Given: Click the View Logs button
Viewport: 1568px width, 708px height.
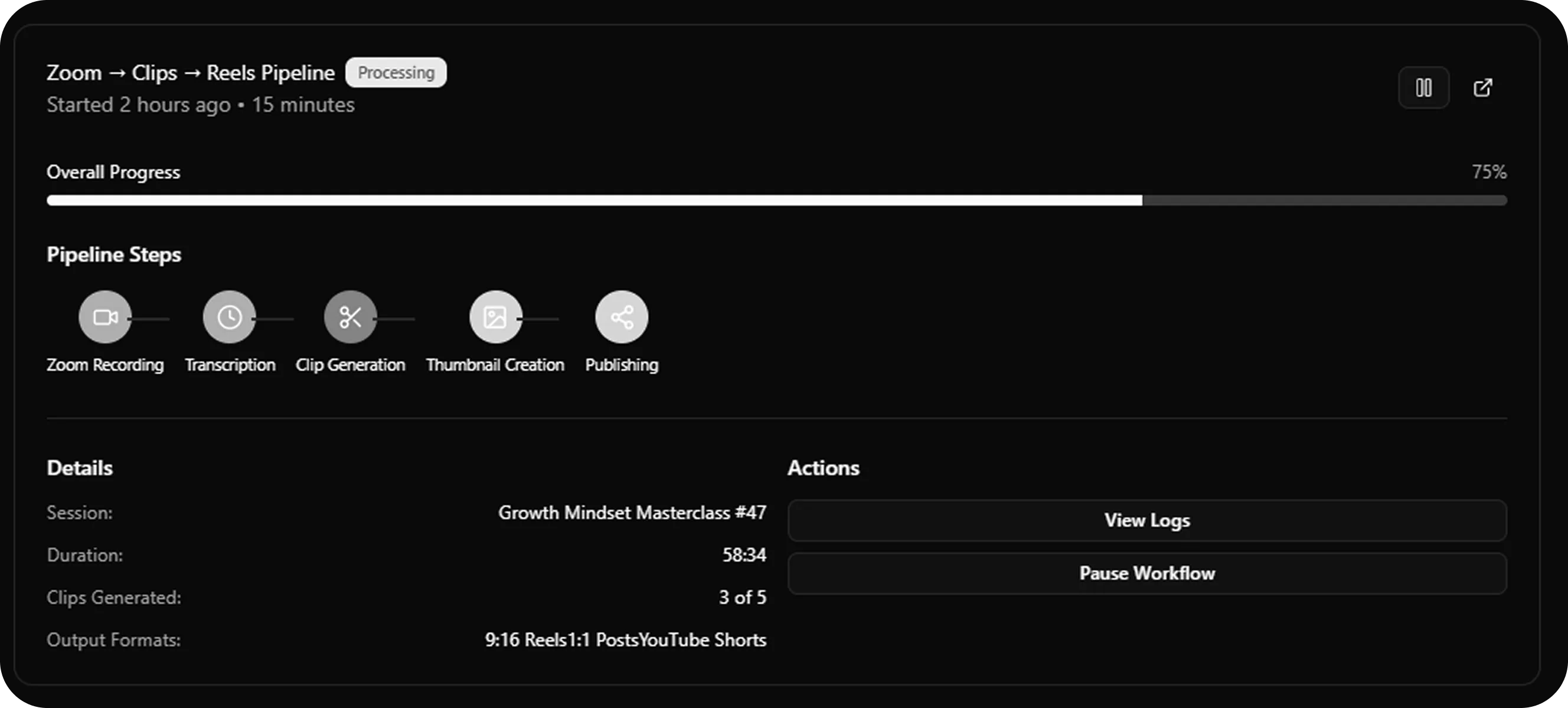Looking at the screenshot, I should tap(1146, 520).
